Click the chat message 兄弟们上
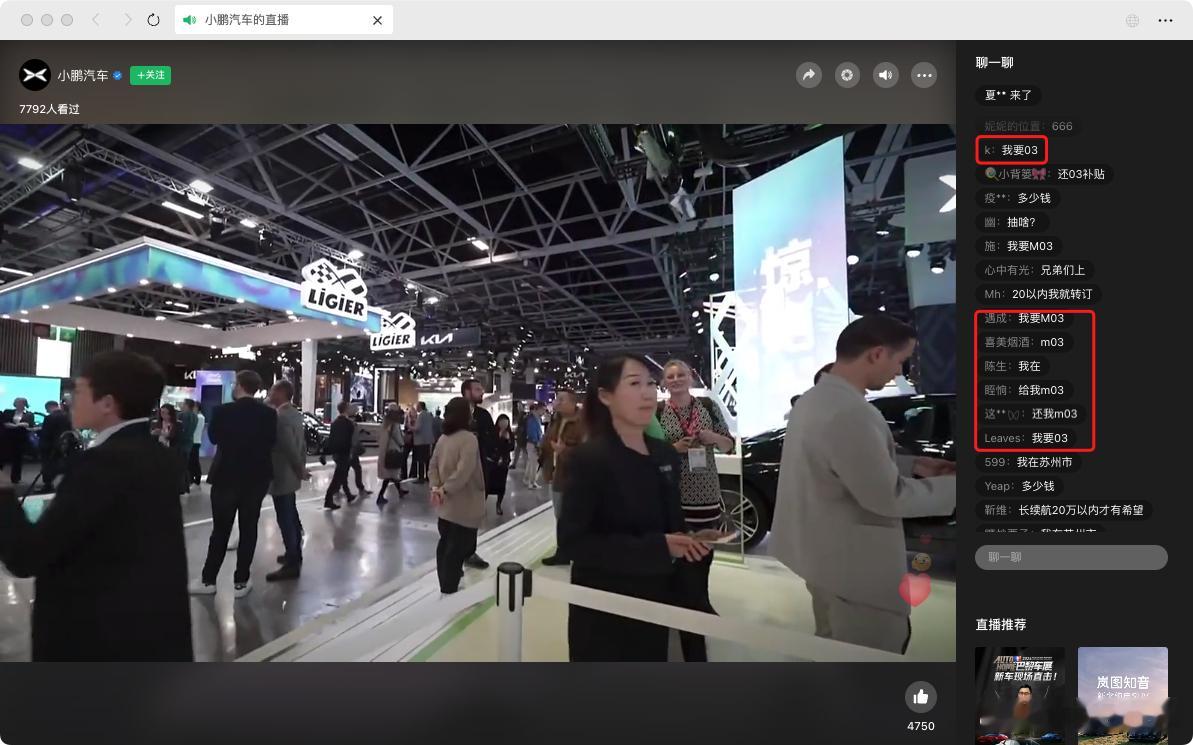This screenshot has width=1193, height=745. [1035, 270]
